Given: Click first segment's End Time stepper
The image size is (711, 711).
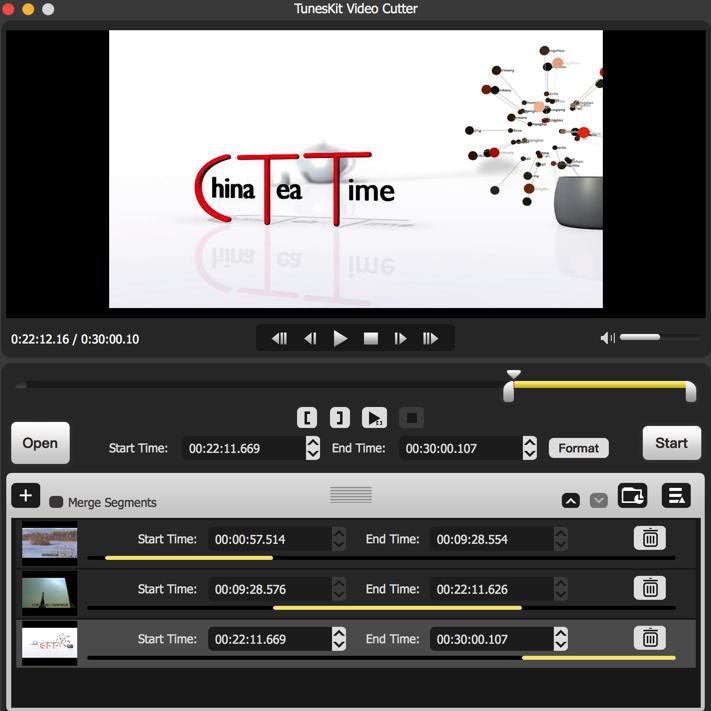Looking at the screenshot, I should tap(561, 539).
